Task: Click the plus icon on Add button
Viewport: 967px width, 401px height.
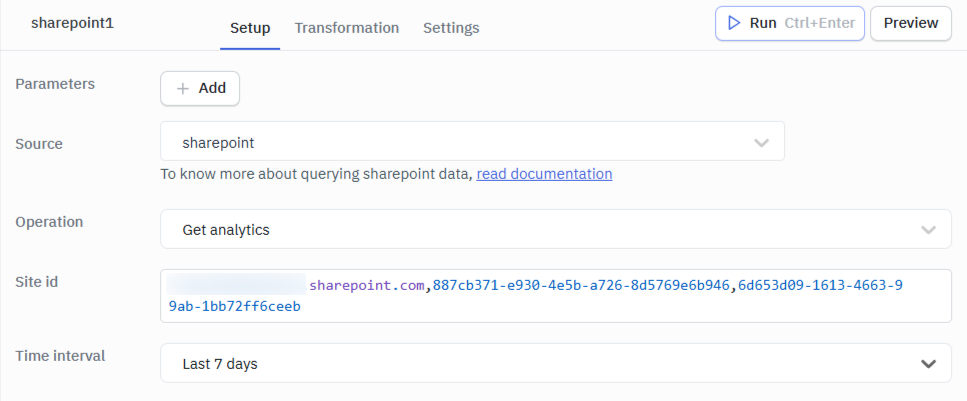Action: click(x=182, y=89)
